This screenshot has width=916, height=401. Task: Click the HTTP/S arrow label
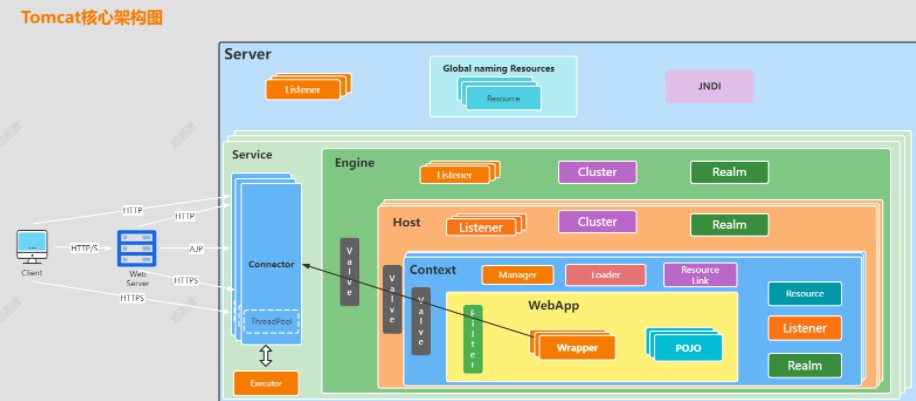tap(85, 248)
